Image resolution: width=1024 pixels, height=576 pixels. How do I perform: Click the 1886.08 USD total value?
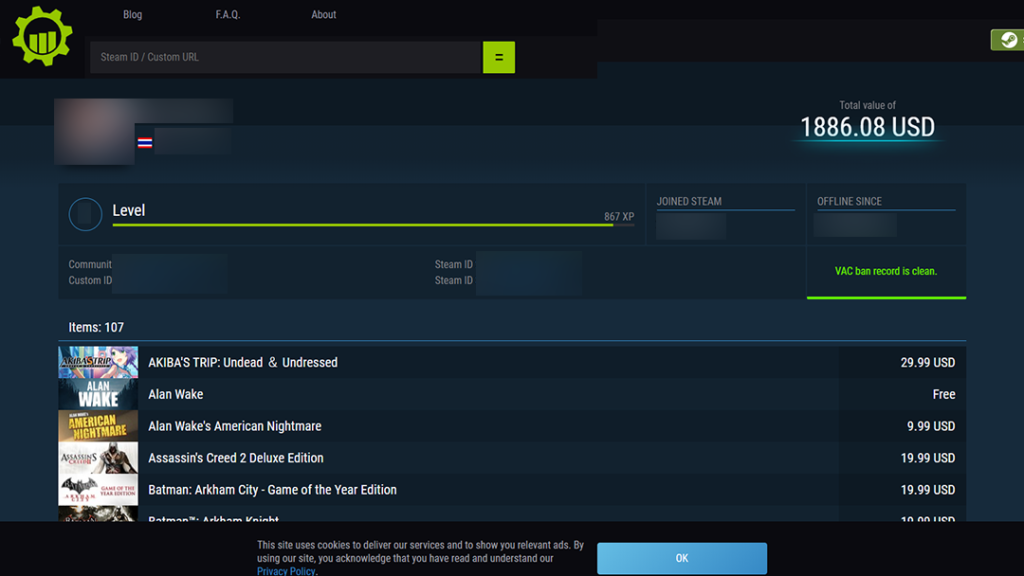click(867, 127)
